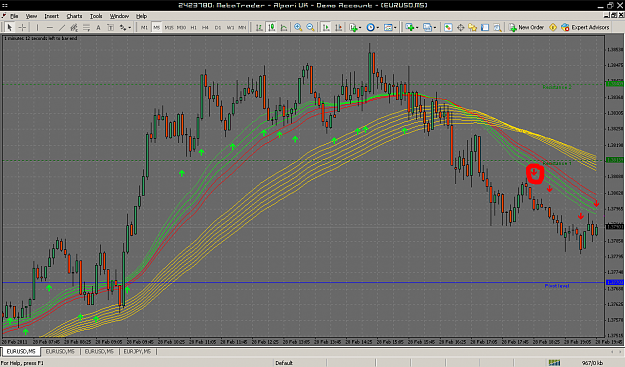Expand the New Chart dropdown arrow

[417, 27]
